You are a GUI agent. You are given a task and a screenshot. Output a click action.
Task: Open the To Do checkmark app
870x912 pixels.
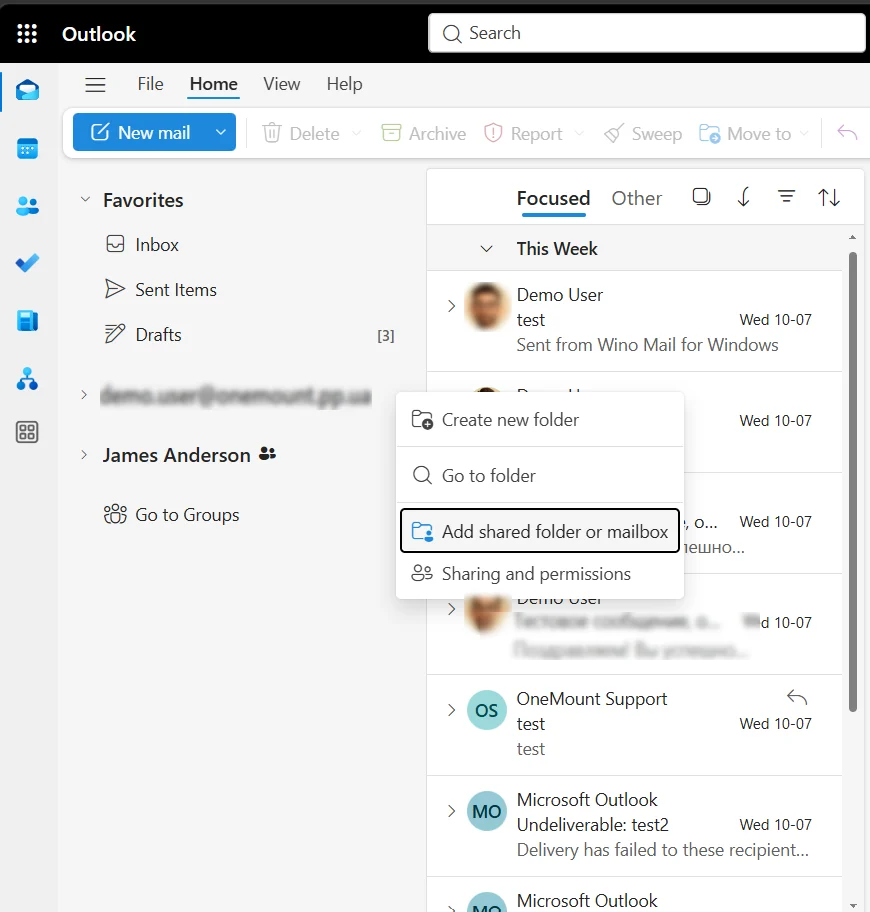[x=27, y=263]
